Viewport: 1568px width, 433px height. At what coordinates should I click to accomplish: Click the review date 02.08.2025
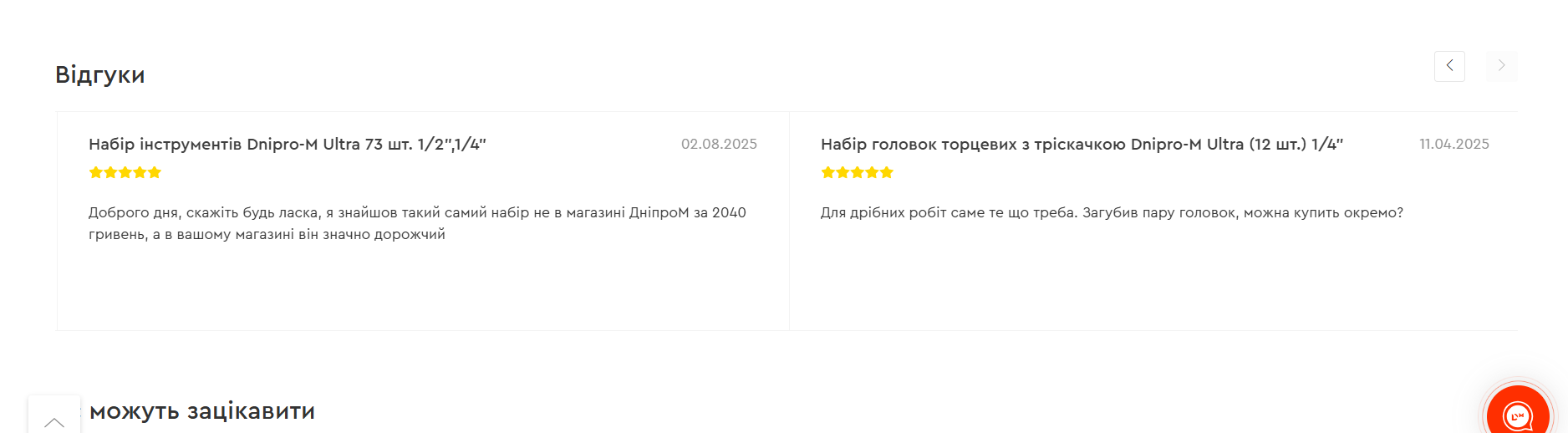(719, 145)
